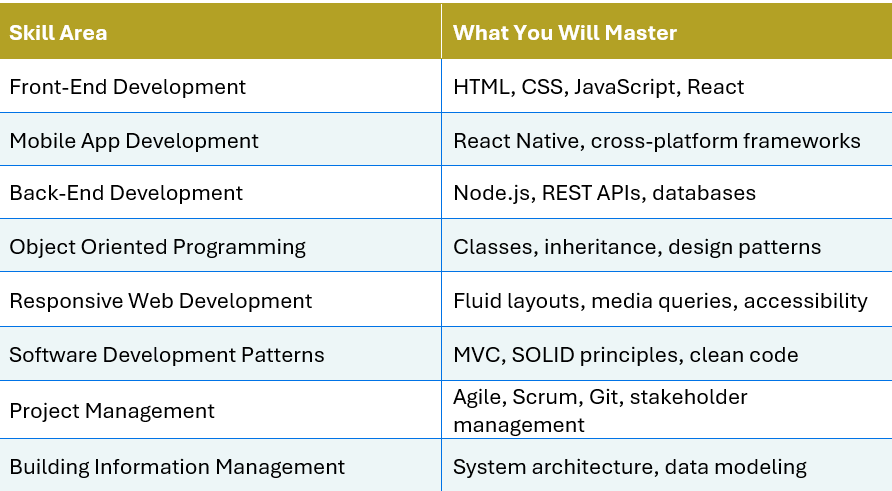The width and height of the screenshot is (892, 491).
Task: Click the 'HTML, CSS, JavaScript, React' cell
Action: (598, 87)
